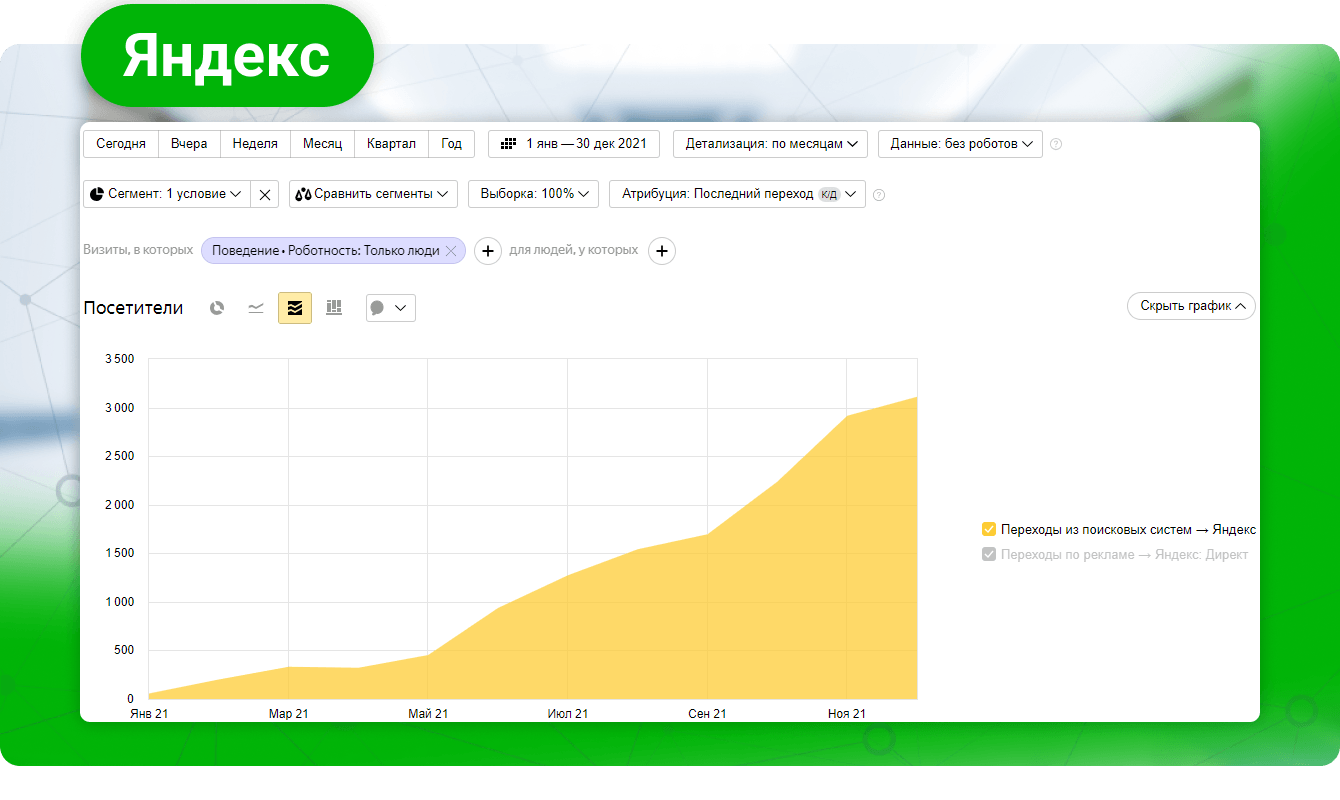Click the '2 000' y-axis value

(x=119, y=505)
